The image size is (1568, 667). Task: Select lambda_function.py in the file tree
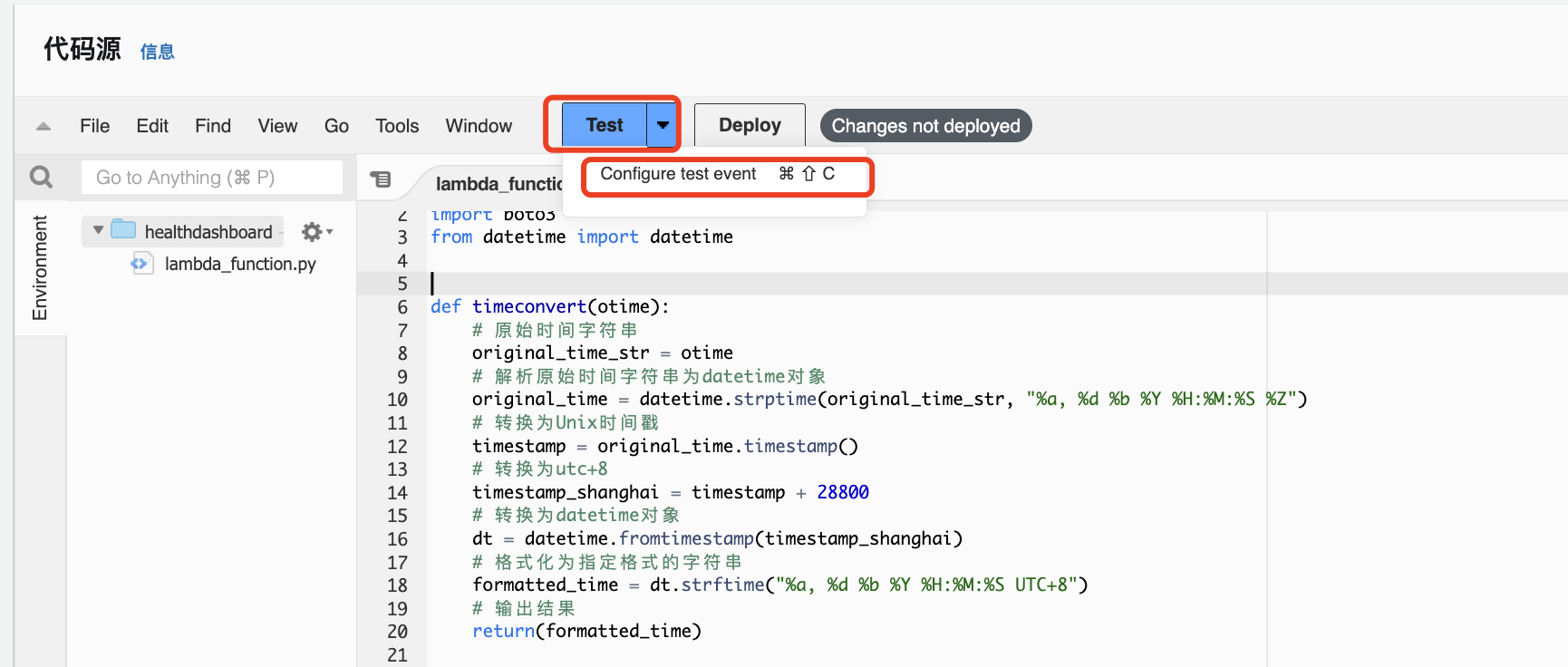click(240, 264)
